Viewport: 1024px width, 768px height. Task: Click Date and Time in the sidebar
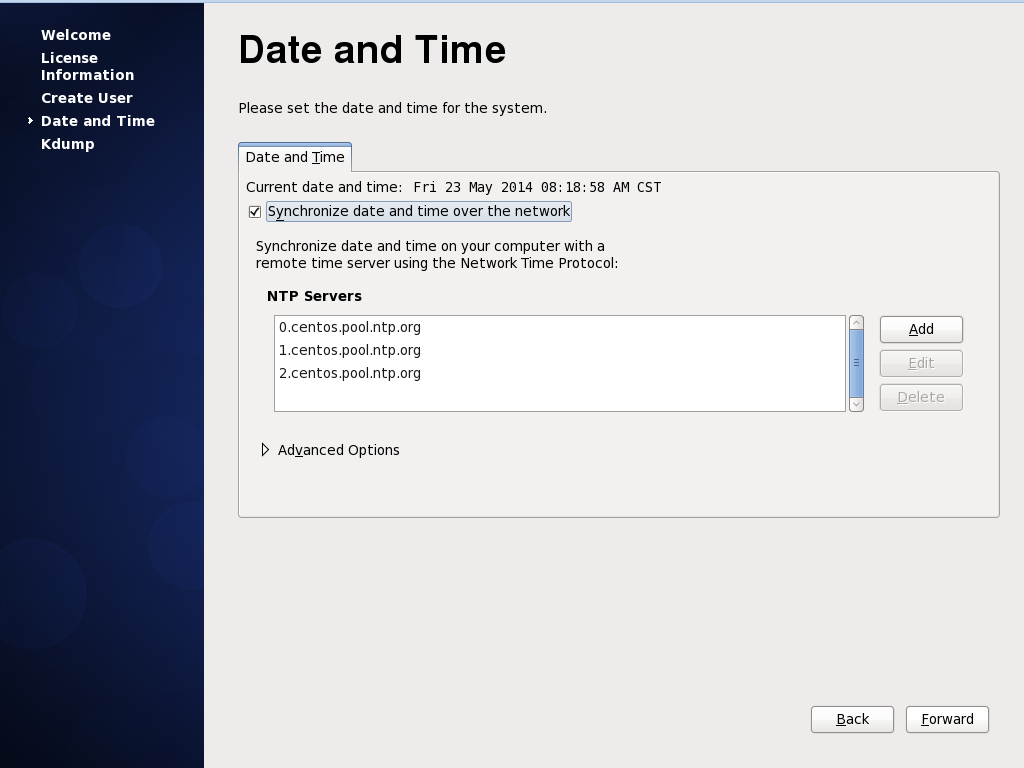98,121
